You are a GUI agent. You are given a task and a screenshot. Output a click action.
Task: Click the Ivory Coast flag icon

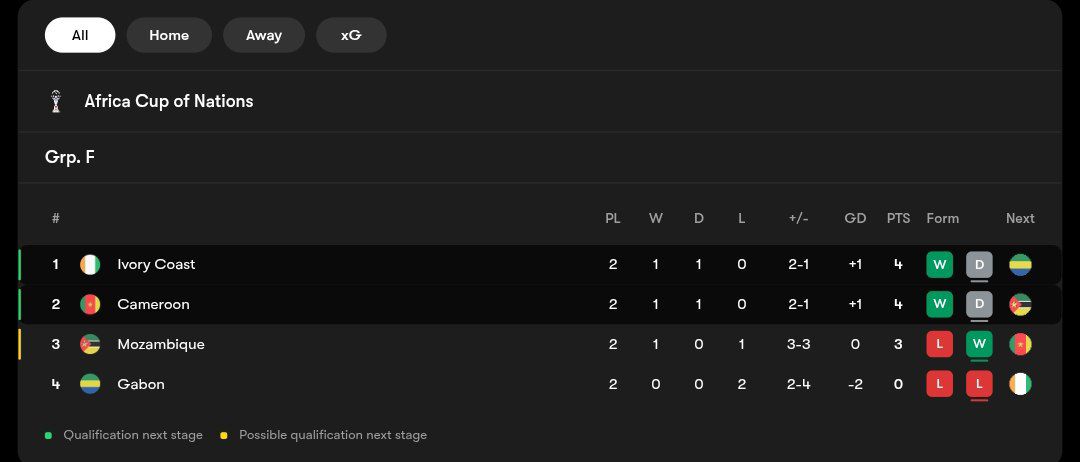[90, 265]
